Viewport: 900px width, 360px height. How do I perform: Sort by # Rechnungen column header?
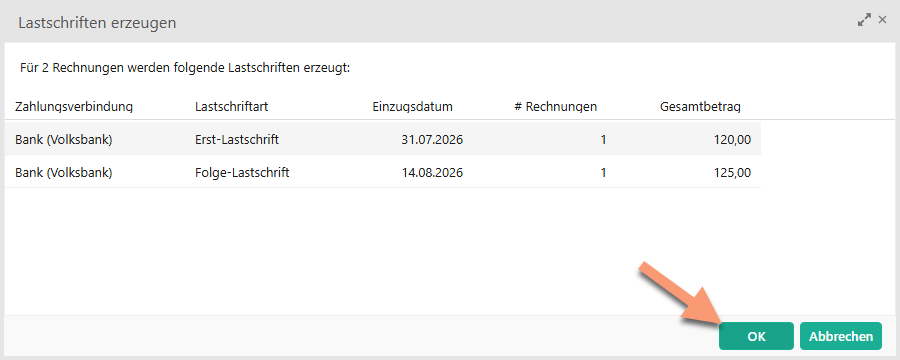[556, 107]
